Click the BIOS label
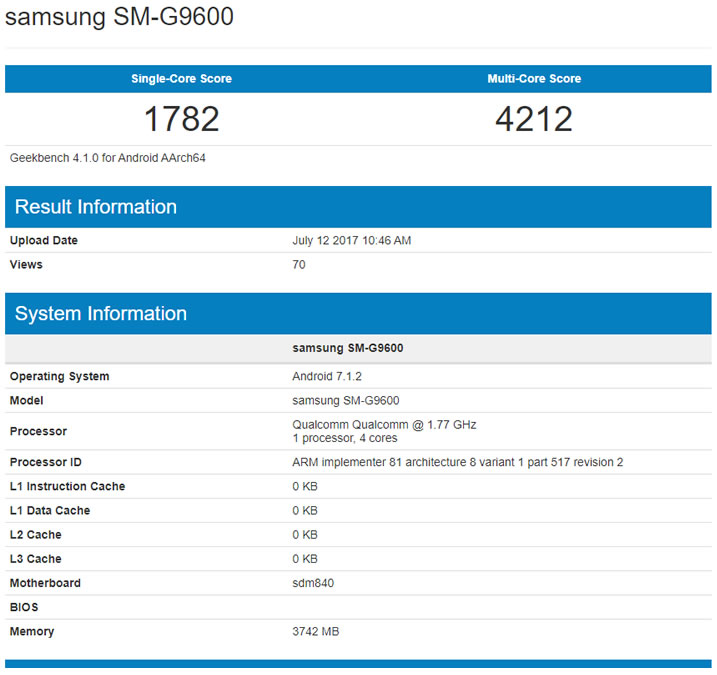Screen dimensions: 717x675 24,607
